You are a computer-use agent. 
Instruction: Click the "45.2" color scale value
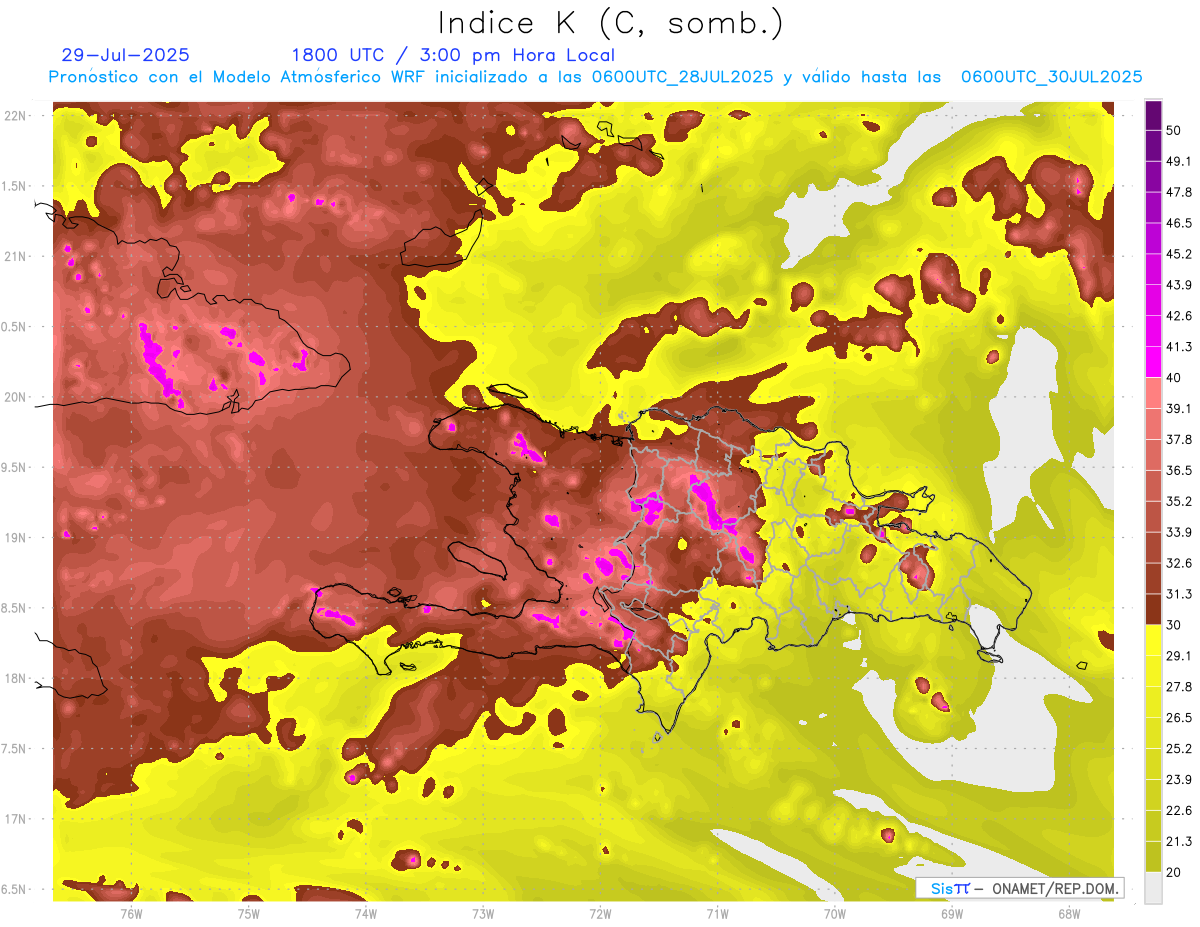[x=1179, y=254]
